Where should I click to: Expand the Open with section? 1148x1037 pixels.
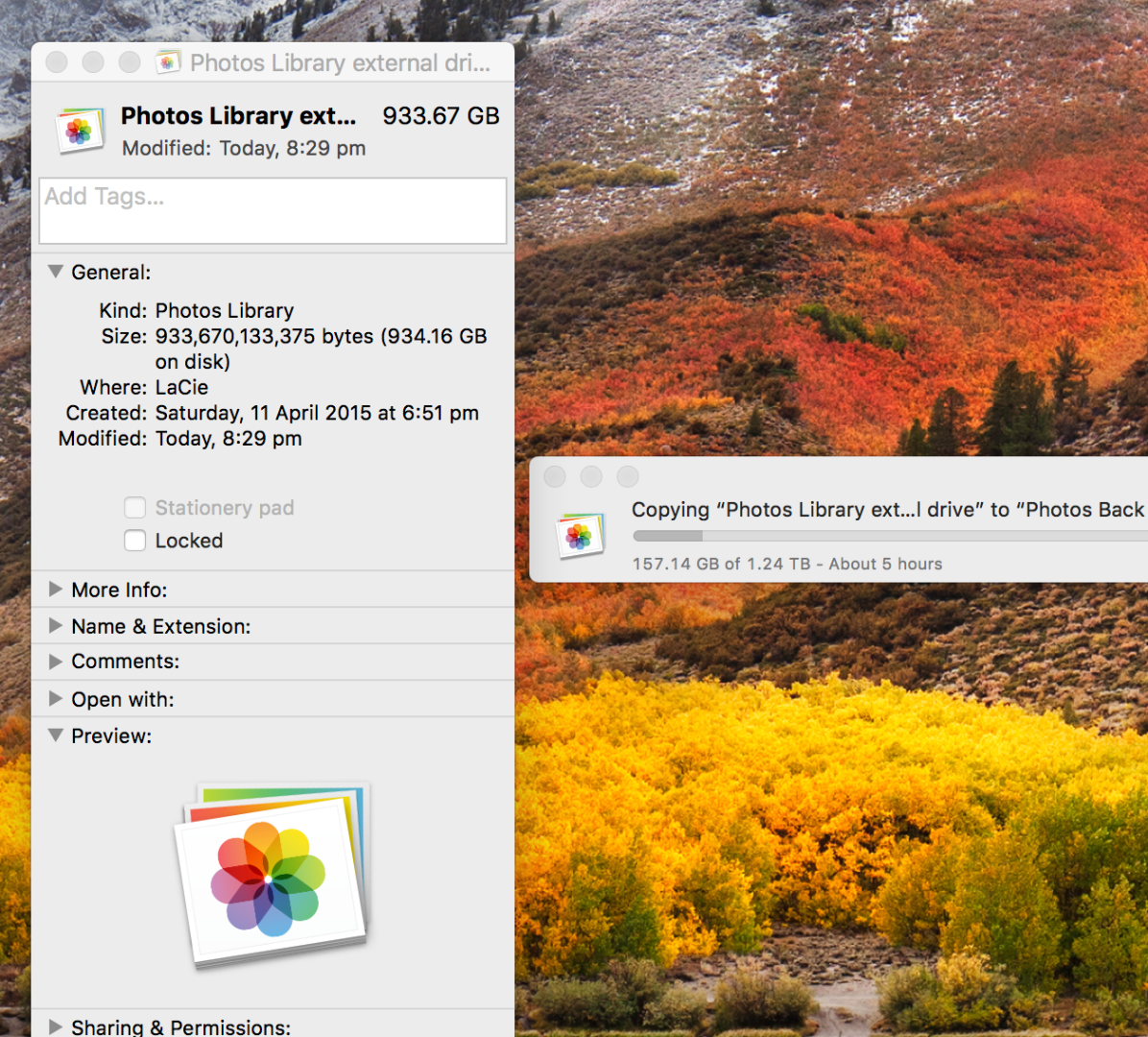55,699
